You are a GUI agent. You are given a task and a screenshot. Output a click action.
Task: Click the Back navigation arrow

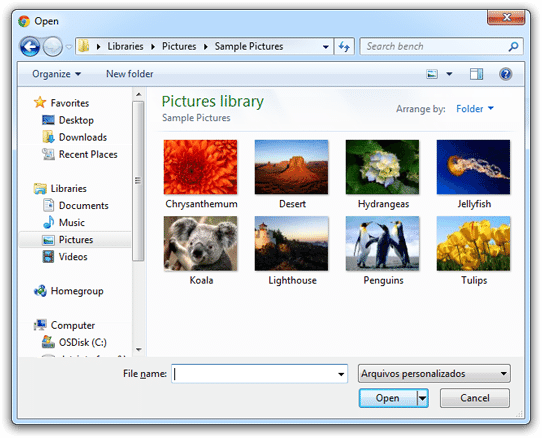(x=30, y=46)
